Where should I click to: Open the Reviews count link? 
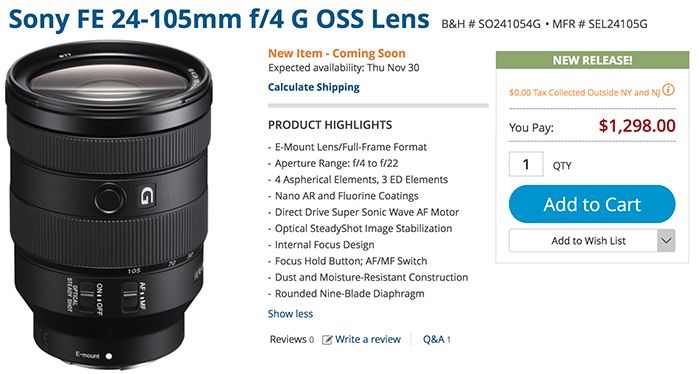click(292, 340)
